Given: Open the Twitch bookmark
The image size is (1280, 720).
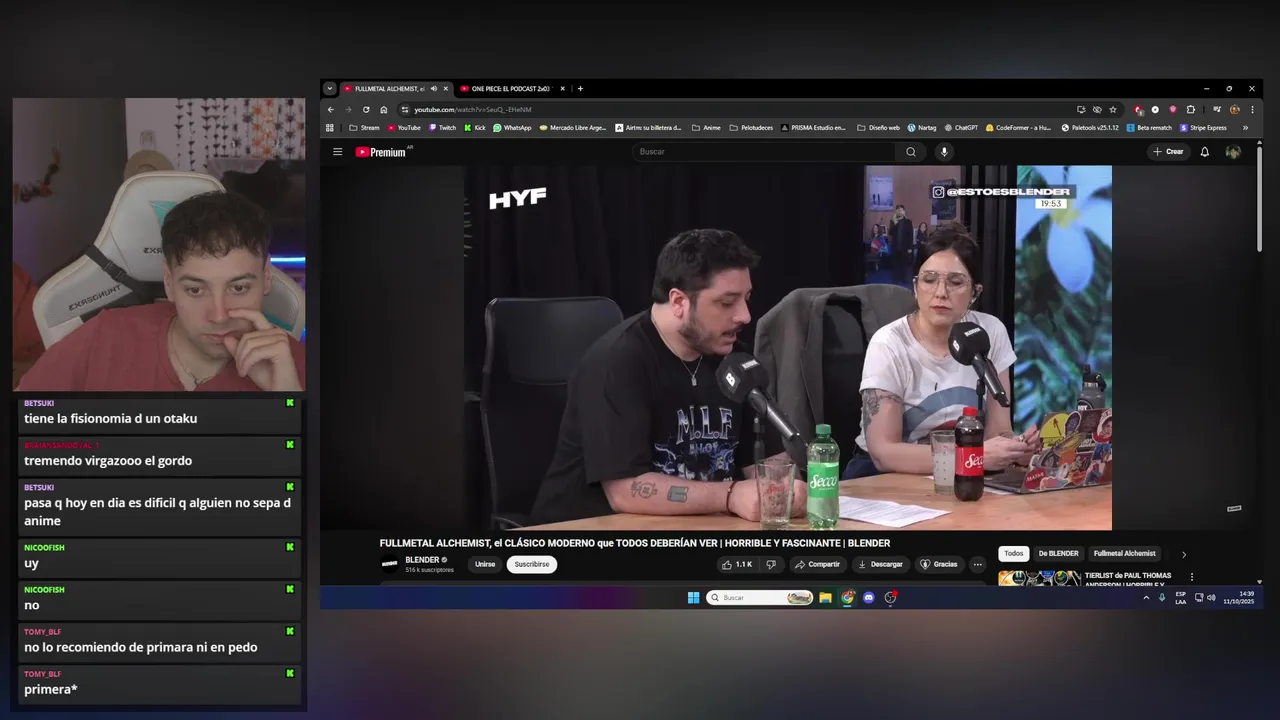Looking at the screenshot, I should point(442,128).
